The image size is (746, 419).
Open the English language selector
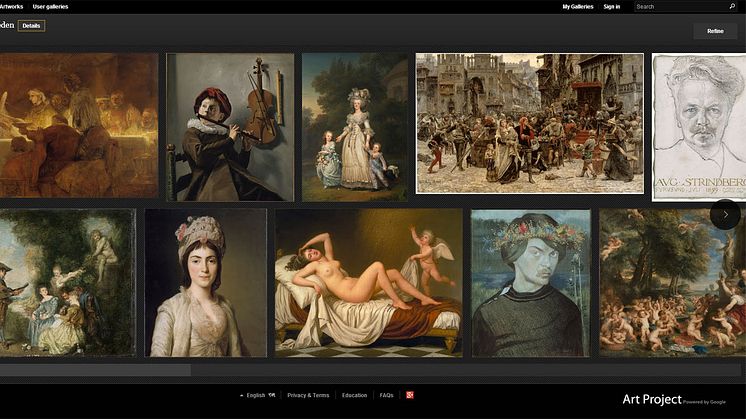pyautogui.click(x=257, y=395)
